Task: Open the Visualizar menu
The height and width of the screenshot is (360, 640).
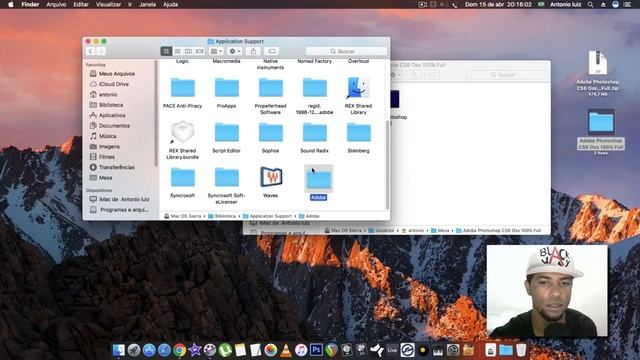Action: coord(108,4)
